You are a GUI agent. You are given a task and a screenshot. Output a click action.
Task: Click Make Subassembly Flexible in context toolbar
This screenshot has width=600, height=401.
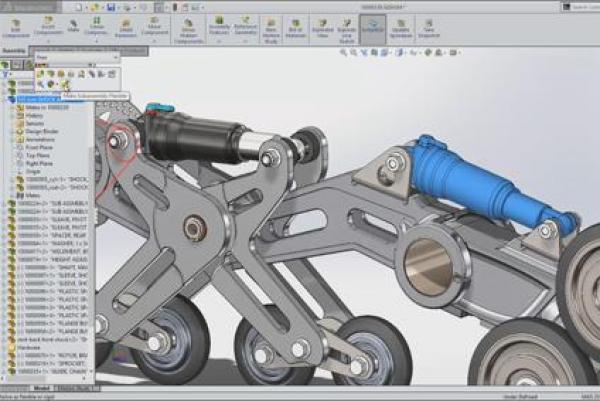point(65,85)
